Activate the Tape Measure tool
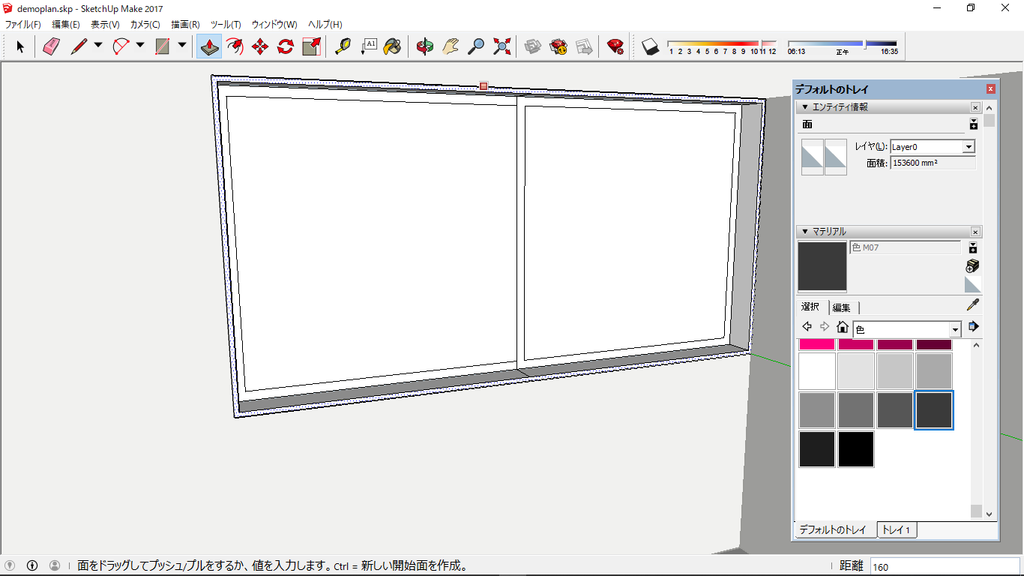The image size is (1024, 576). [x=343, y=46]
